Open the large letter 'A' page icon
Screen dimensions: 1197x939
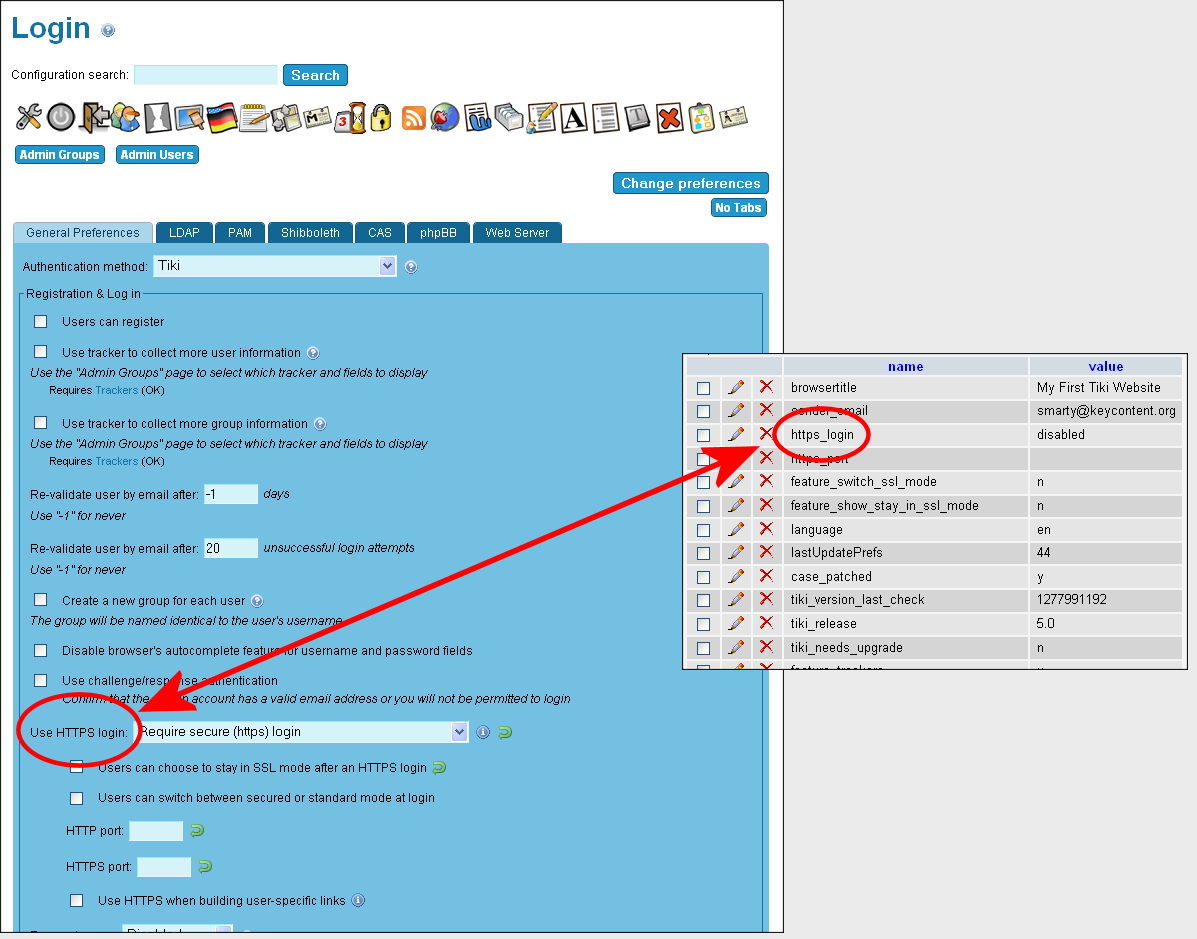tap(574, 118)
